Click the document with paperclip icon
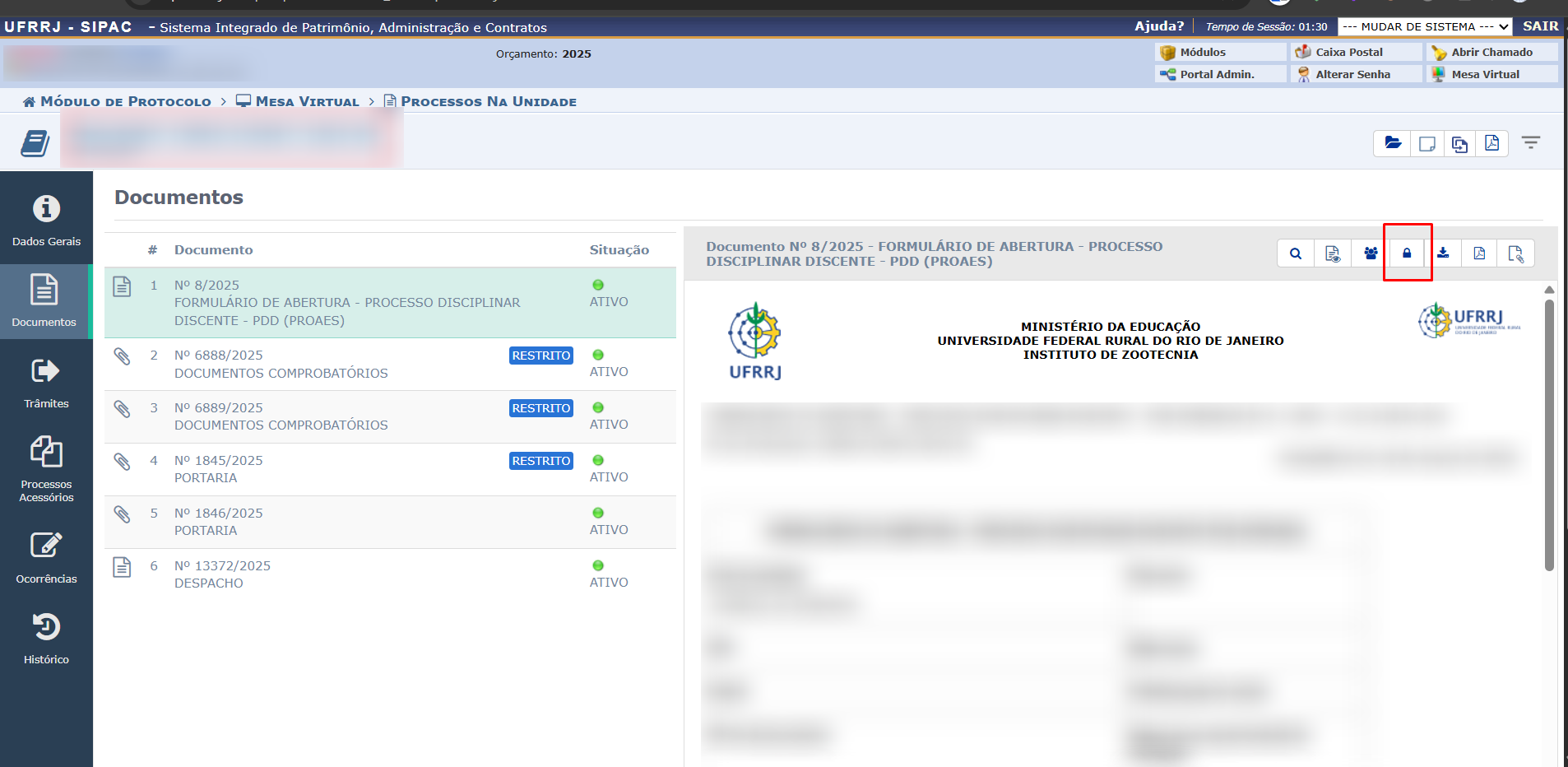 [1515, 253]
